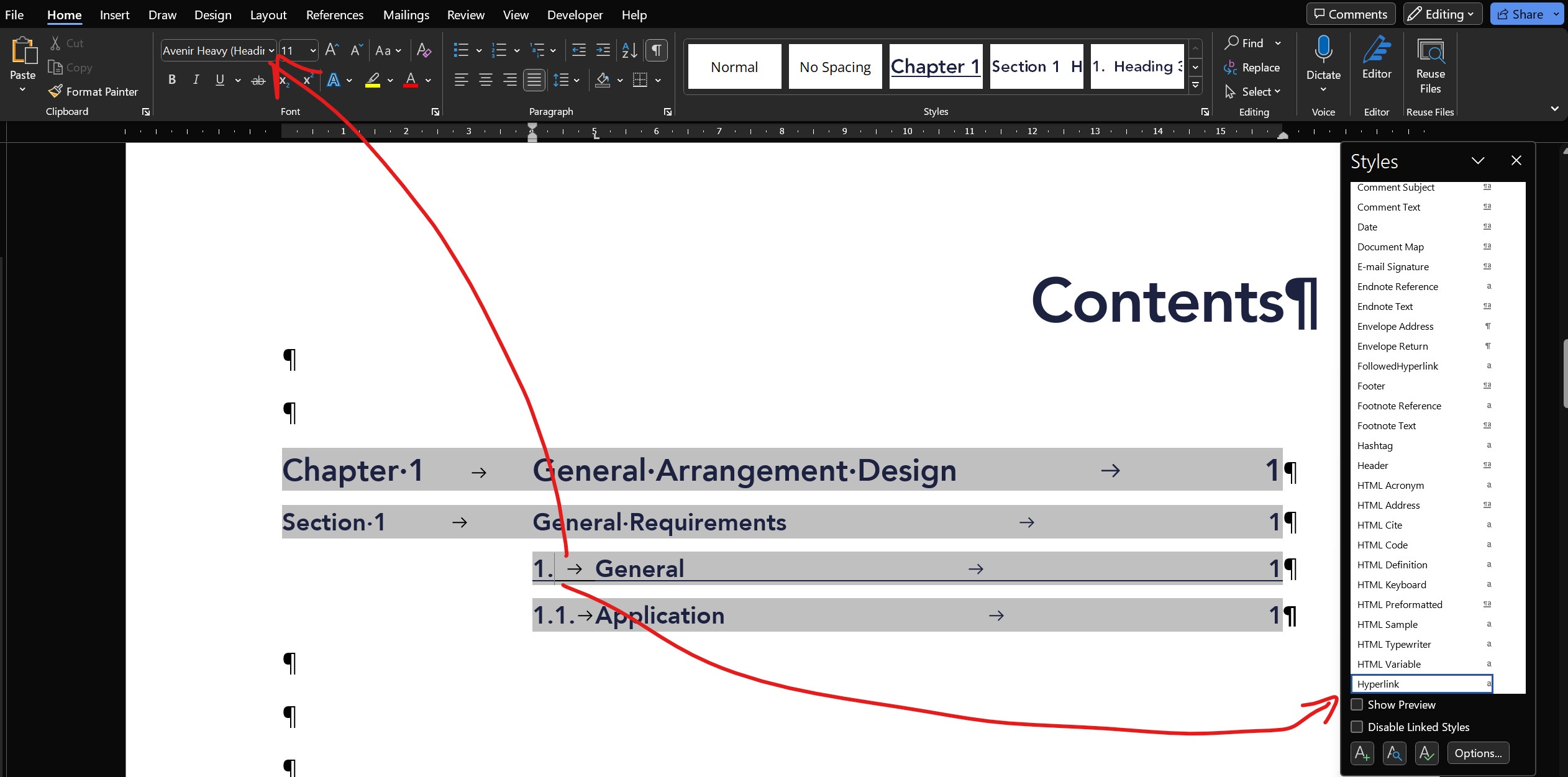
Task: Open Manage Styles dialog
Action: pyautogui.click(x=1426, y=753)
